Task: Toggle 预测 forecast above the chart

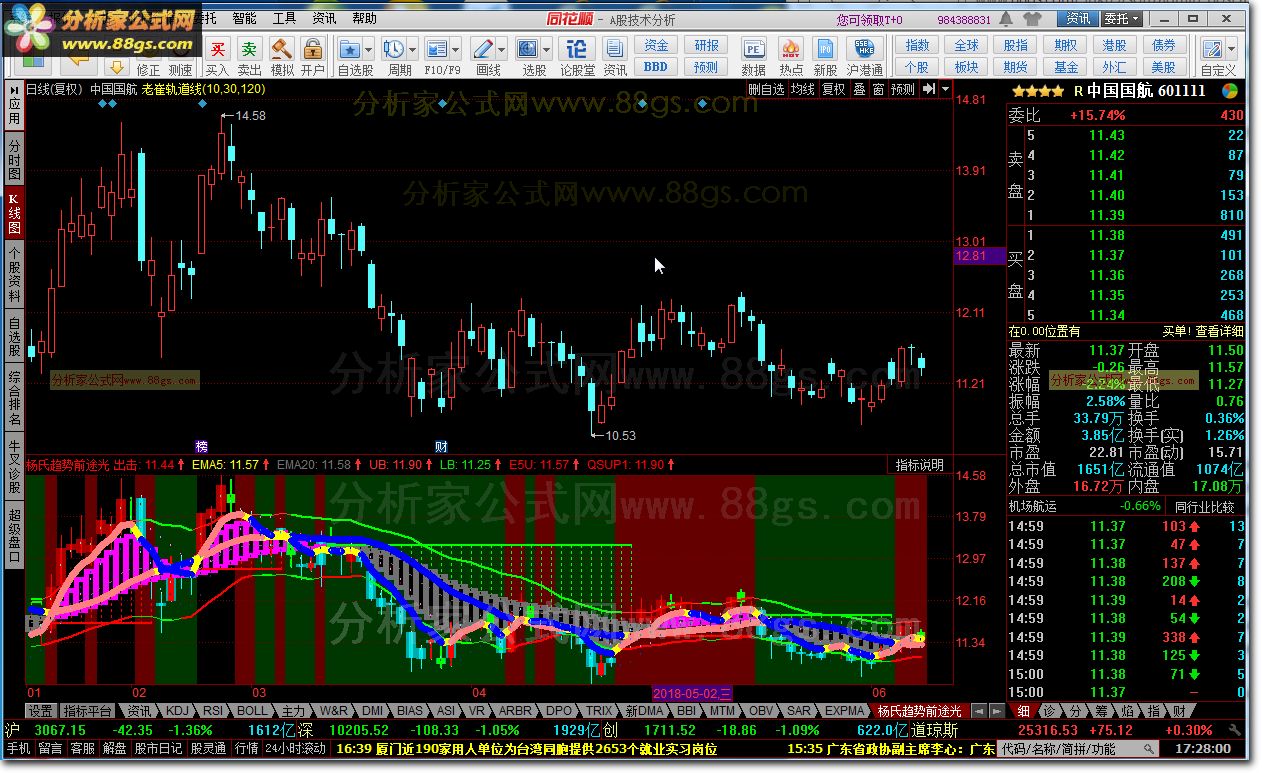Action: click(x=903, y=89)
